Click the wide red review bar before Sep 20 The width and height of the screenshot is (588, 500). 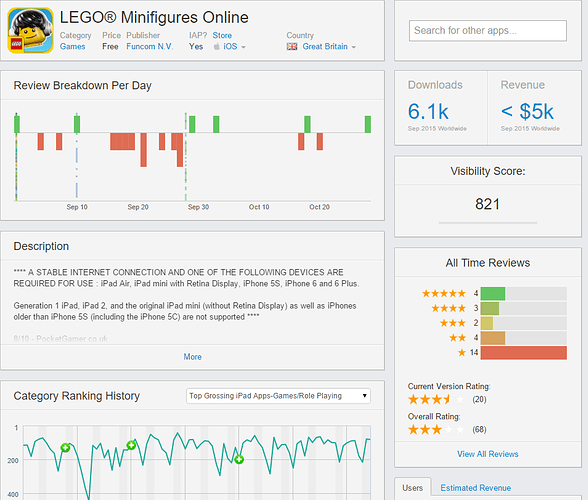[122, 141]
